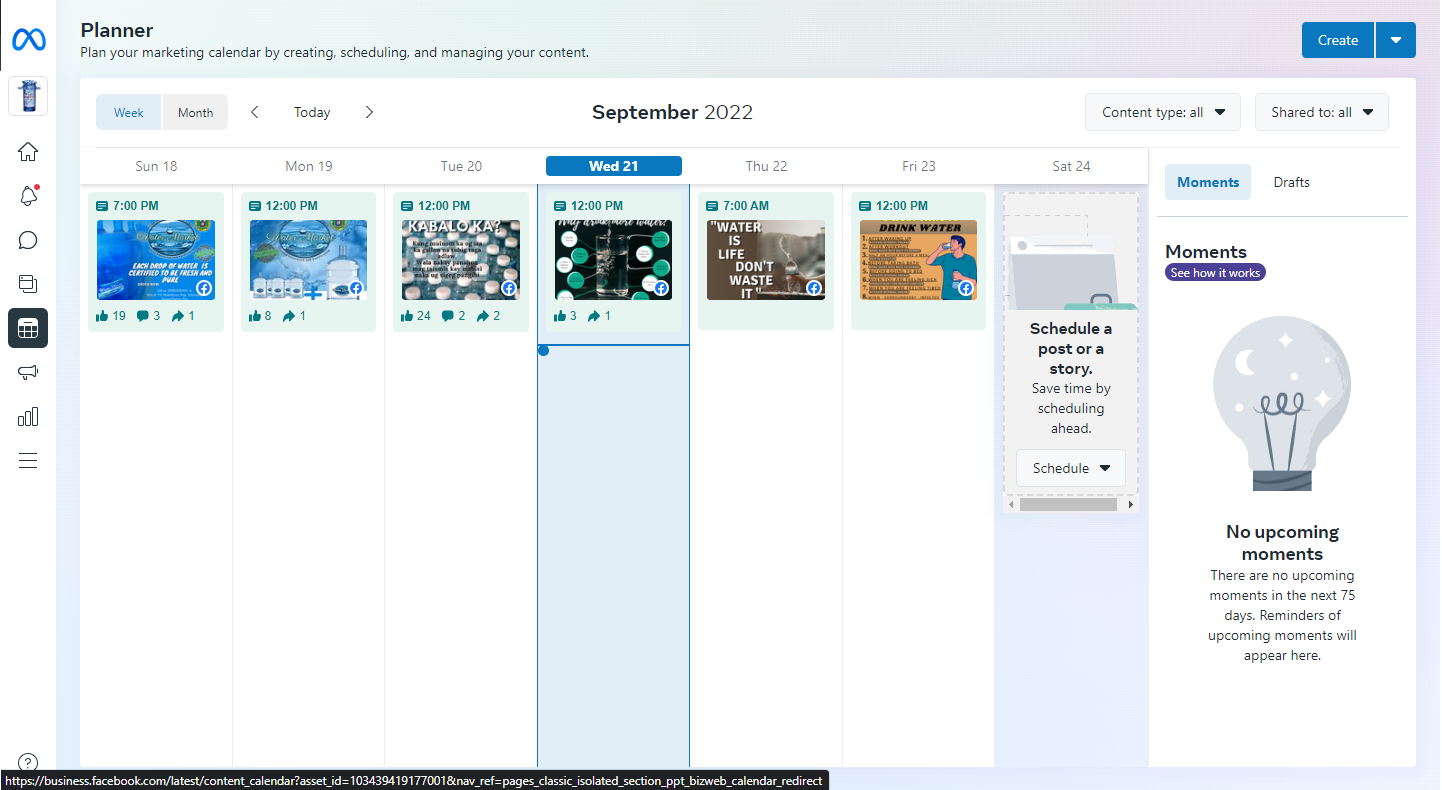Select Mon 19 day header
Viewport: 1442px width, 790px height.
click(x=309, y=166)
